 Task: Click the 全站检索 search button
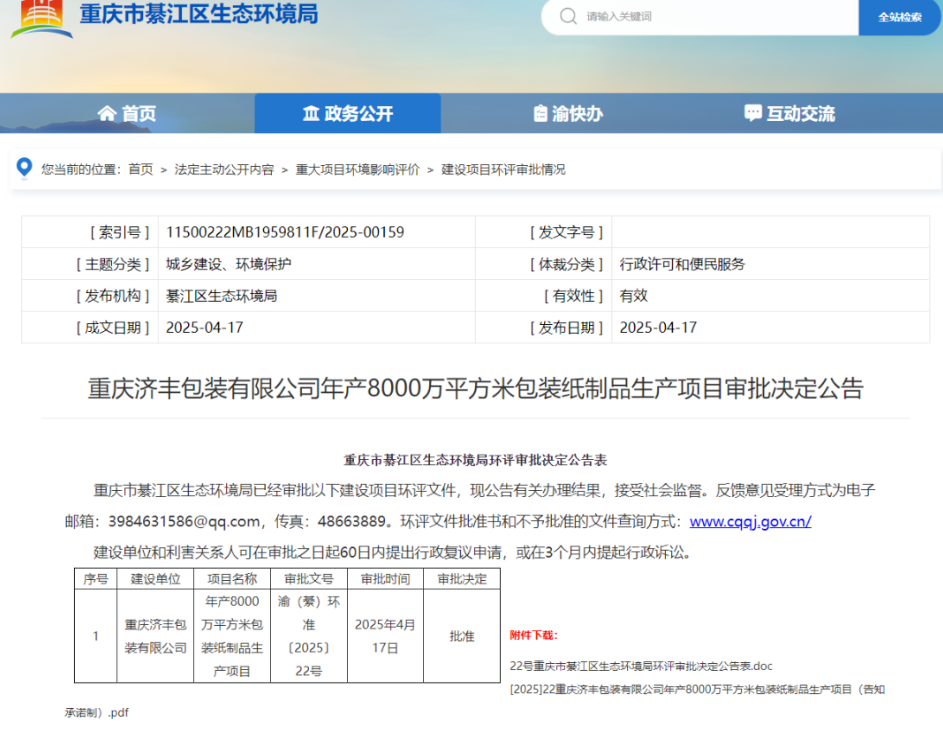click(x=899, y=17)
